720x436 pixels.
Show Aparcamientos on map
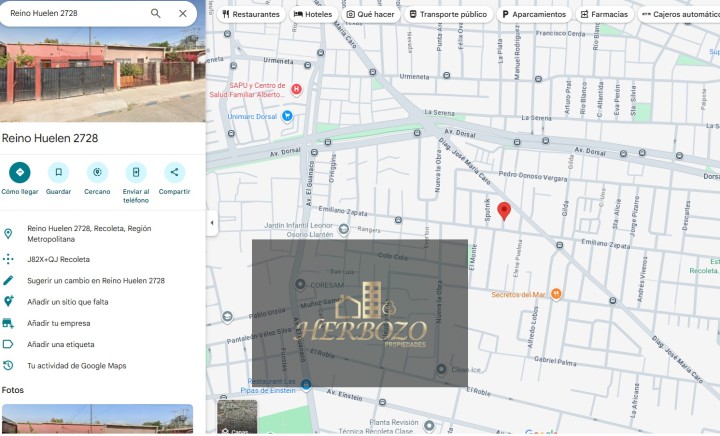click(x=533, y=15)
